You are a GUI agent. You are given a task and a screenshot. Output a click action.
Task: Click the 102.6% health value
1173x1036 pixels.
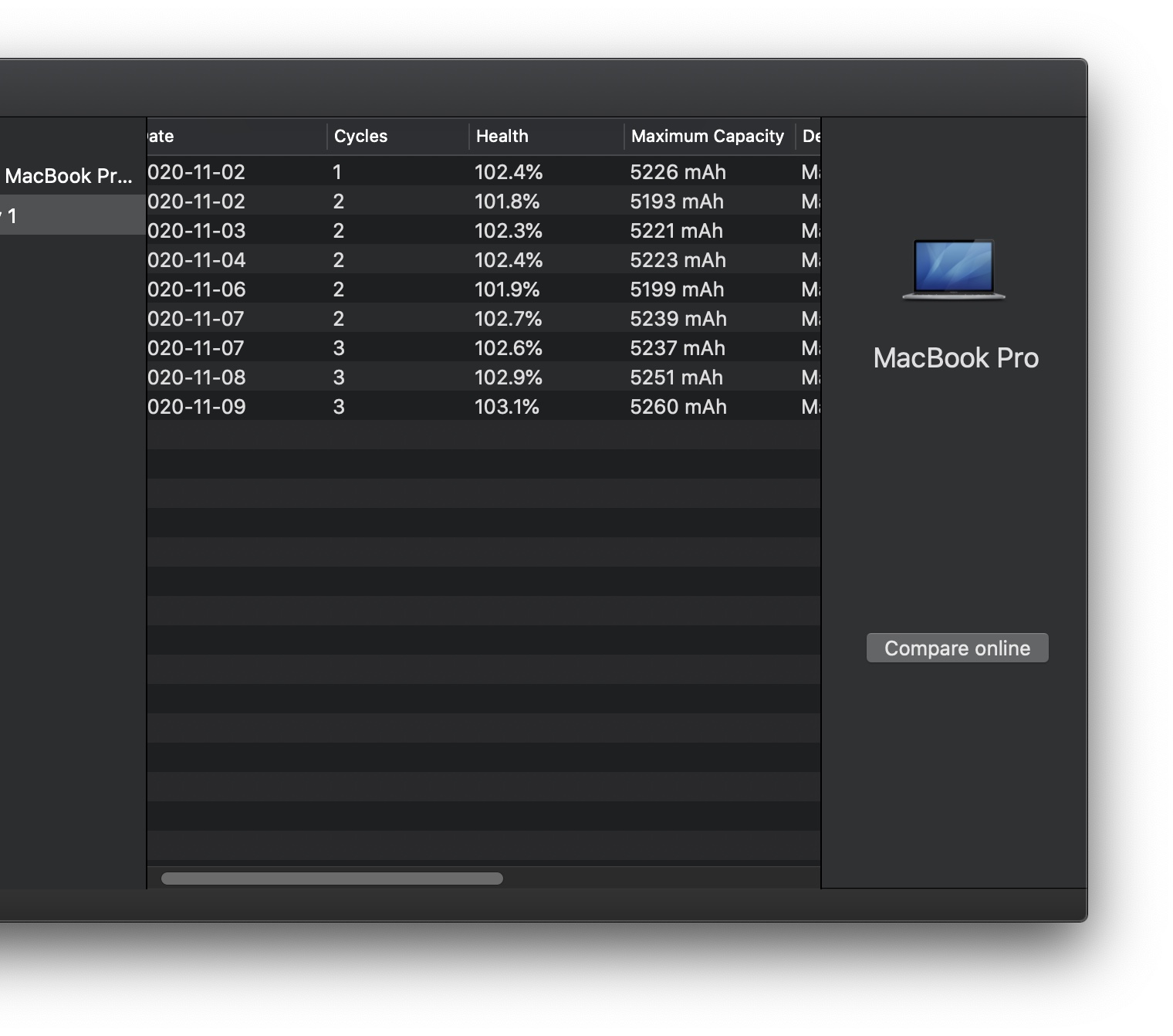[509, 348]
